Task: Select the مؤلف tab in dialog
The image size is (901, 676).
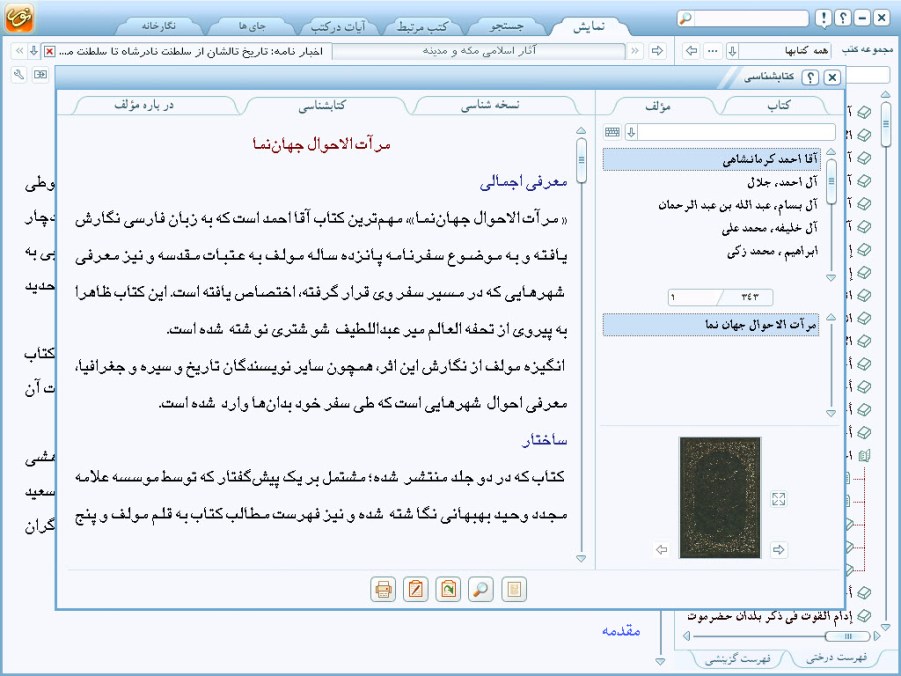Action: (x=658, y=106)
